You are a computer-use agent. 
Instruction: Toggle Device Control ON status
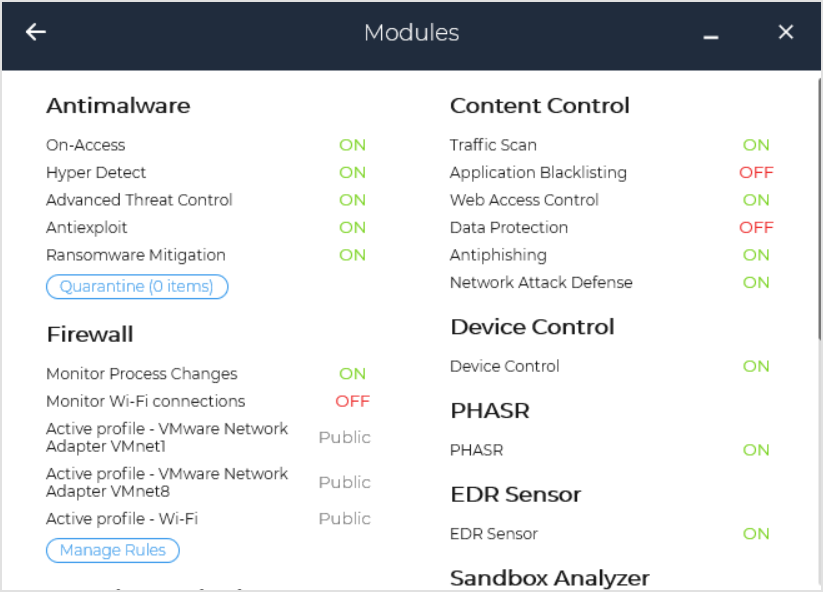coord(756,366)
